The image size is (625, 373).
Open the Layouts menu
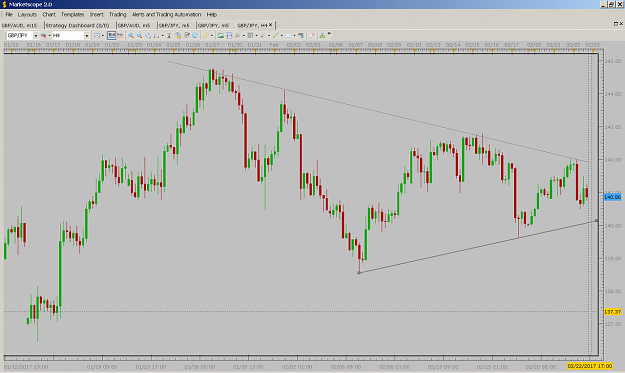pyautogui.click(x=27, y=14)
